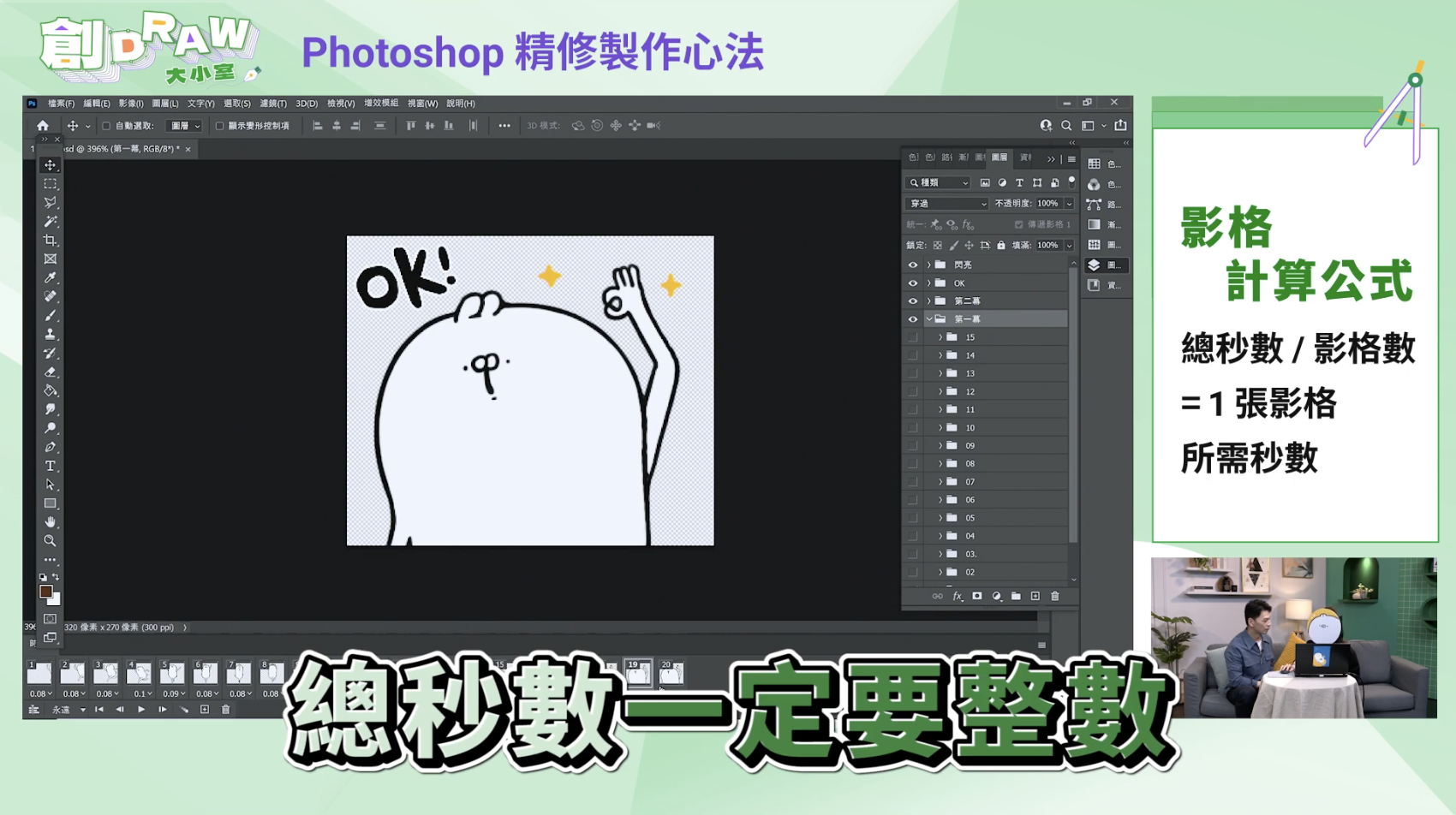Play the frame animation
Image resolution: width=1456 pixels, height=815 pixels.
tap(141, 710)
